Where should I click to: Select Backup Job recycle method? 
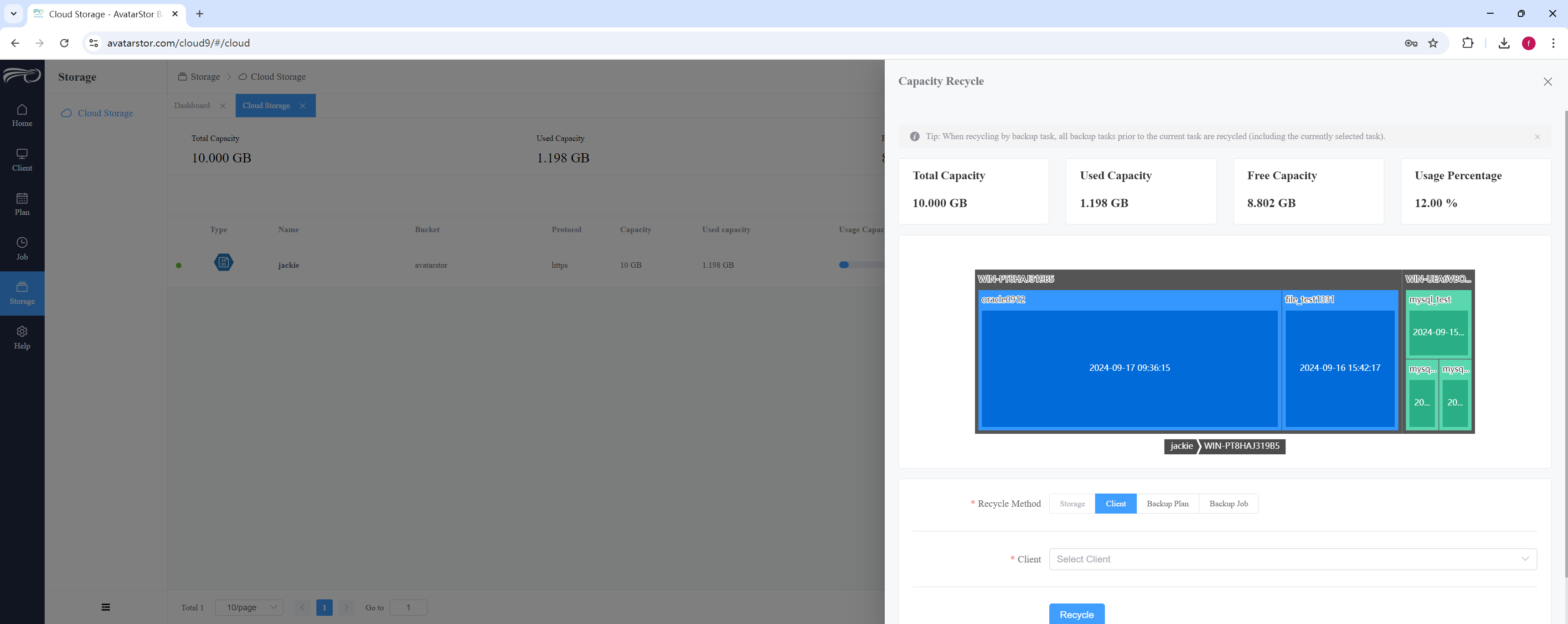click(1228, 504)
